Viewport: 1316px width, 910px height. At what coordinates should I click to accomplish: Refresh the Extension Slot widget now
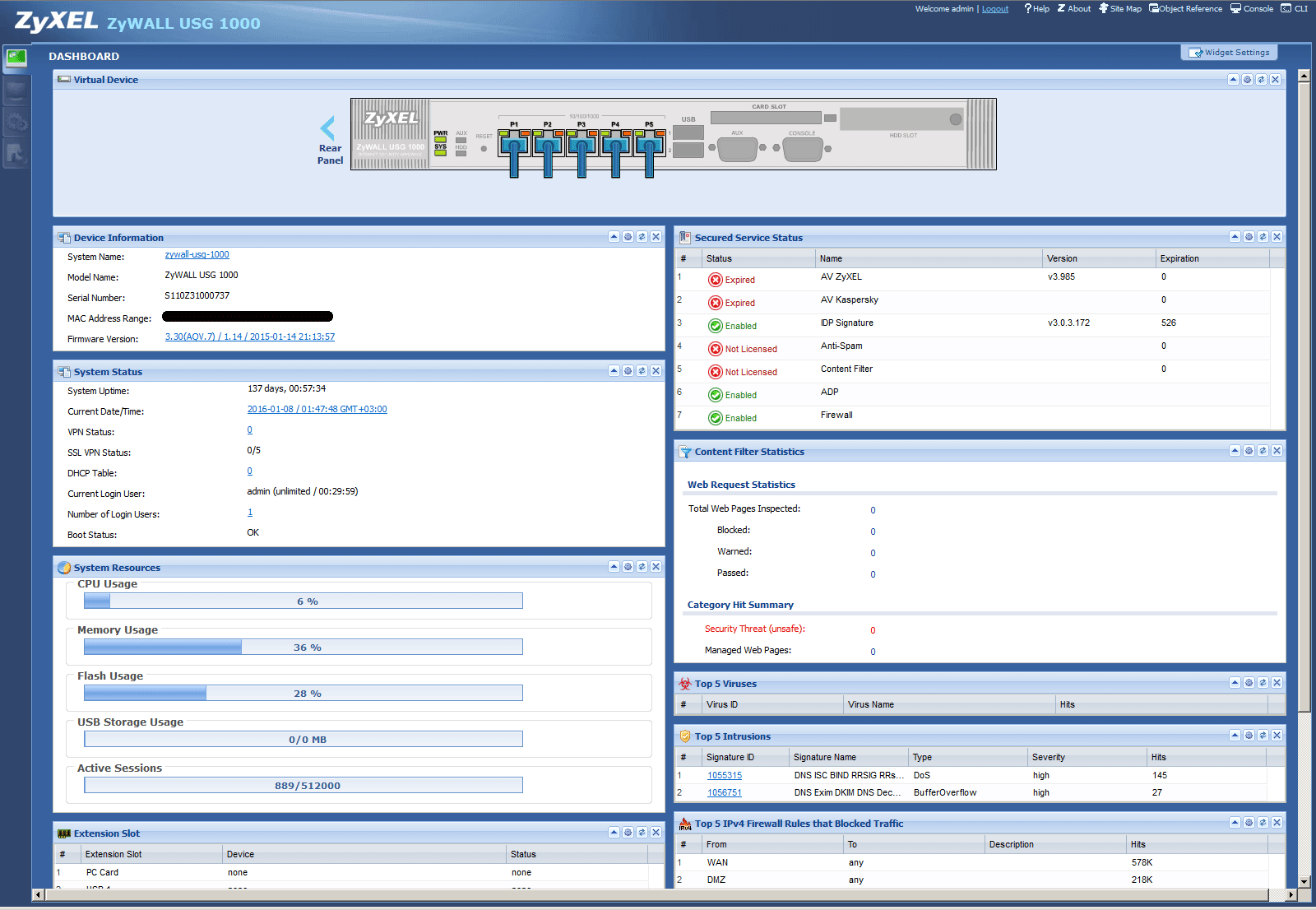pos(642,833)
